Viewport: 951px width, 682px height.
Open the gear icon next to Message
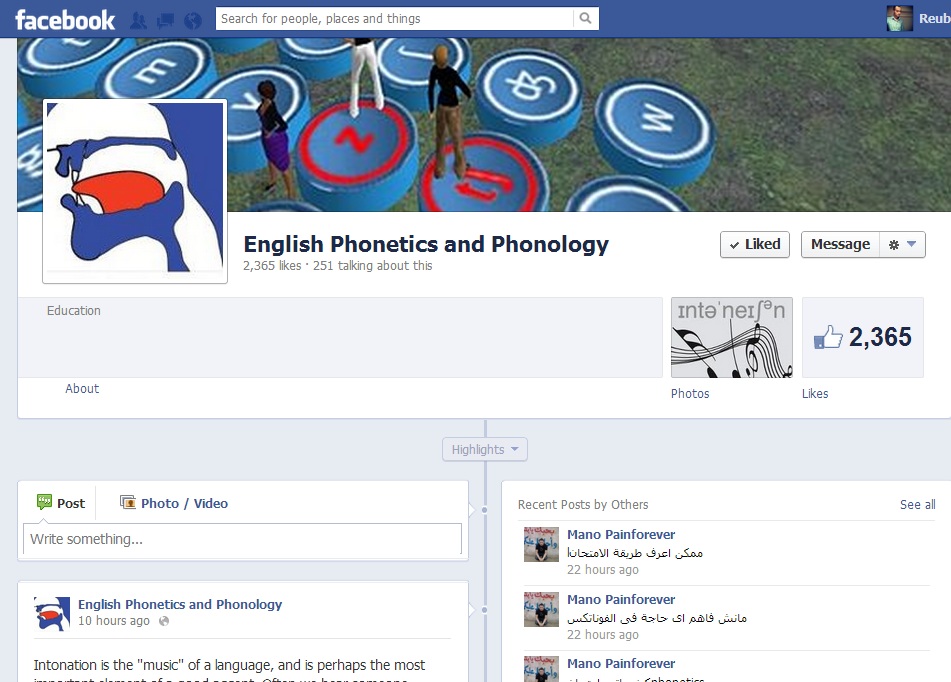[893, 245]
